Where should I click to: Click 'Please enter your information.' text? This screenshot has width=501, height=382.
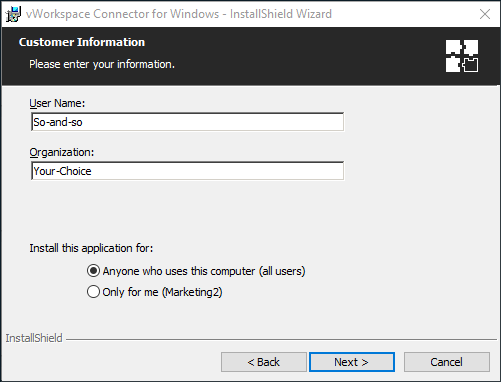[x=102, y=64]
